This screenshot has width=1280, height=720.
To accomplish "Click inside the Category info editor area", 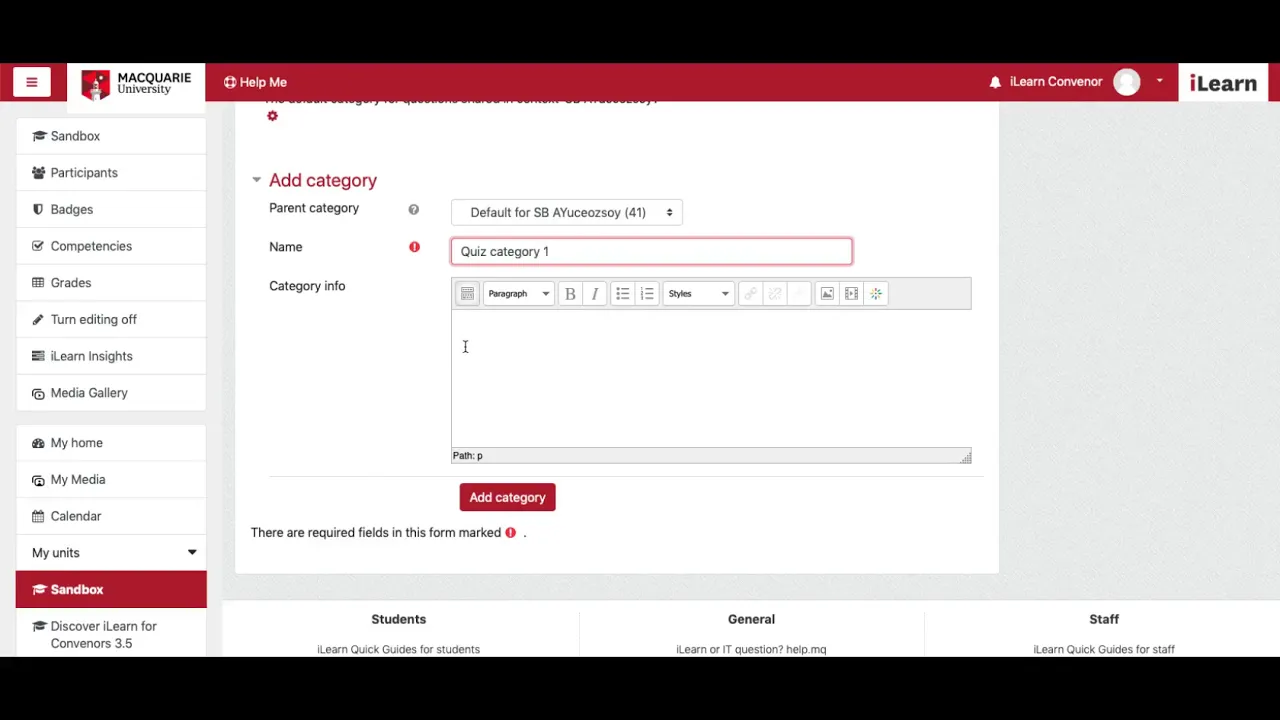I will tap(711, 378).
